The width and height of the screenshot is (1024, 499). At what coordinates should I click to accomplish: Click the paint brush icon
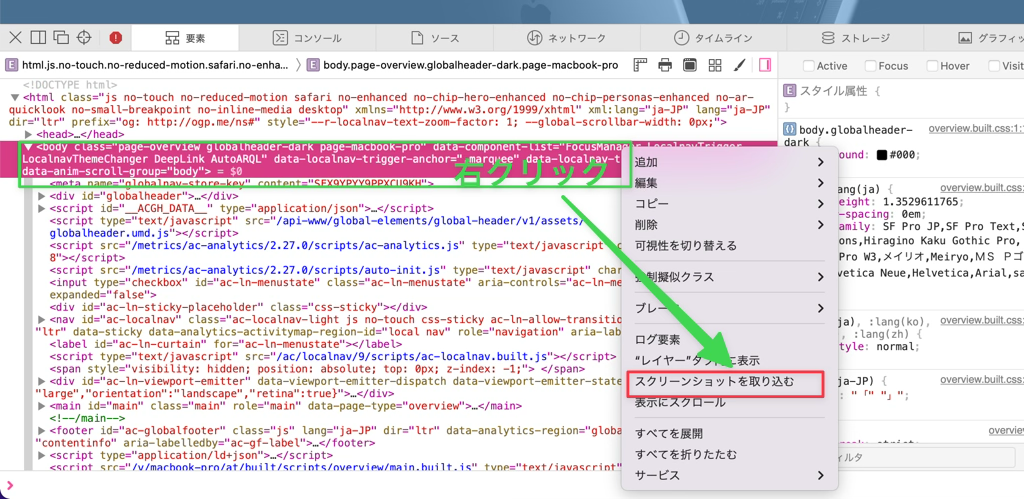click(x=740, y=65)
